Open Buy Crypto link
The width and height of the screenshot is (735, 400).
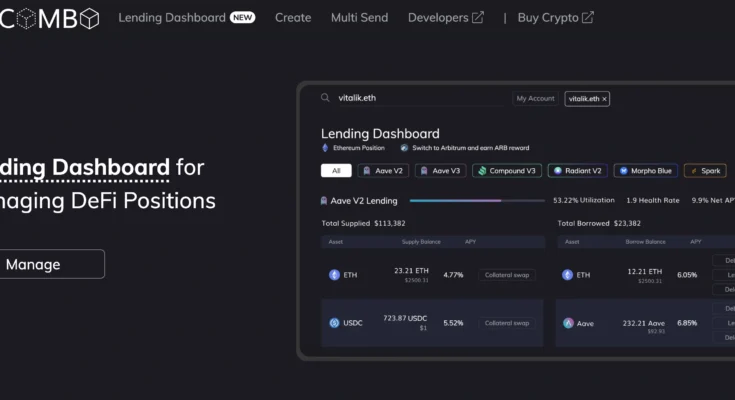555,18
